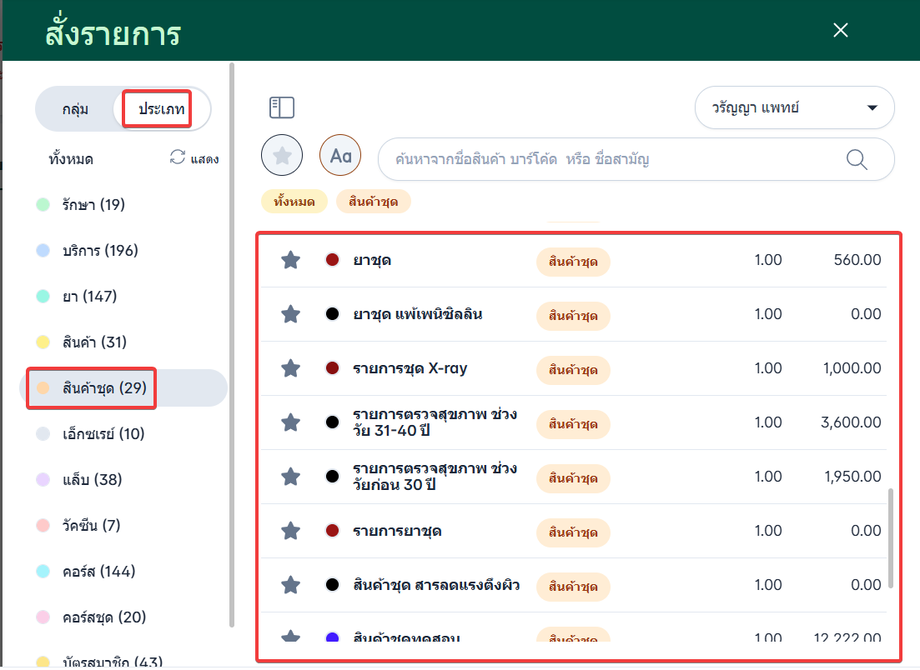Star the ยาชุด แพ้เพนิซิลลิน row
Image resolution: width=920 pixels, height=670 pixels.
(290, 314)
